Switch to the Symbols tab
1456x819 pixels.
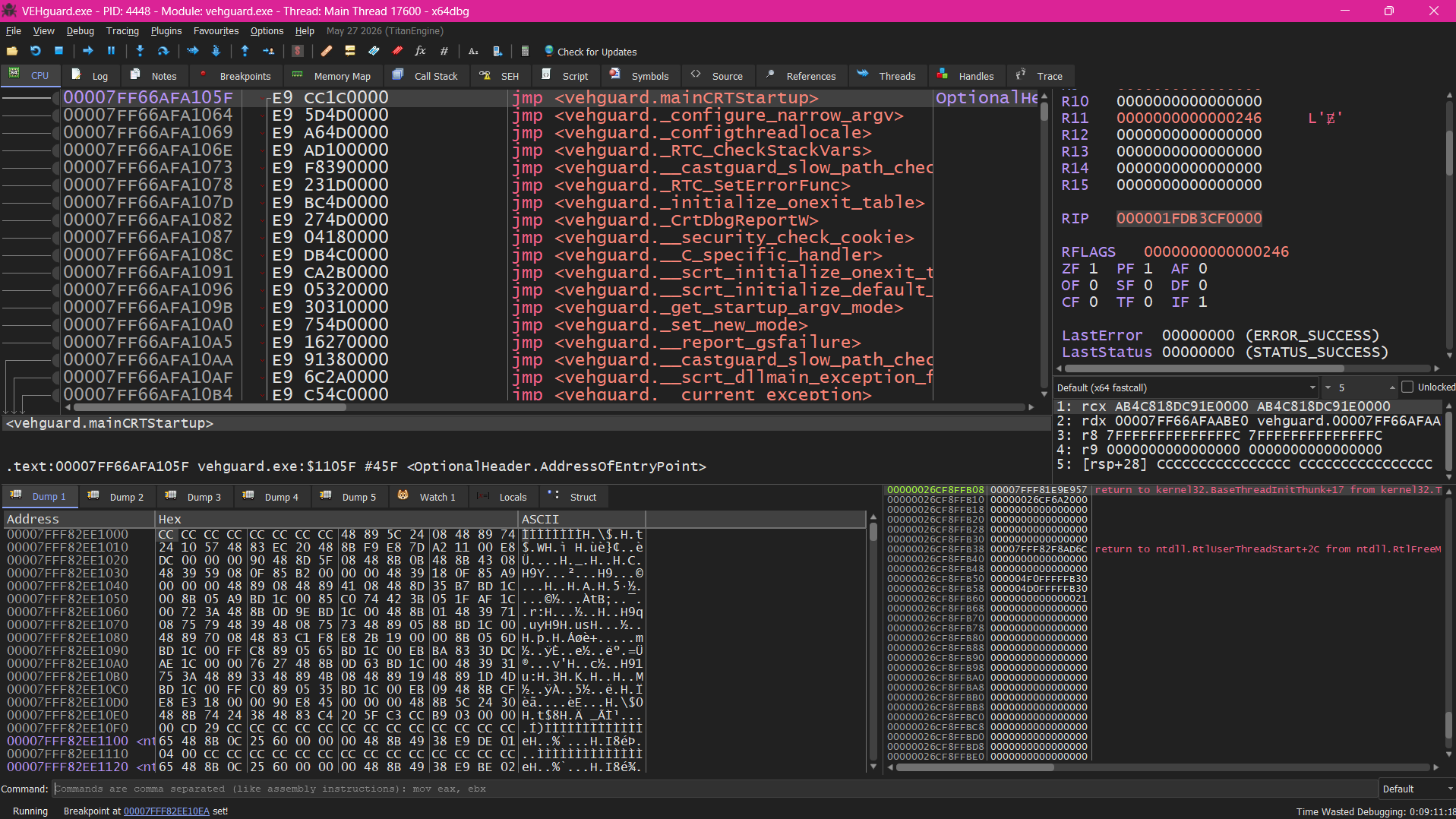click(x=640, y=76)
